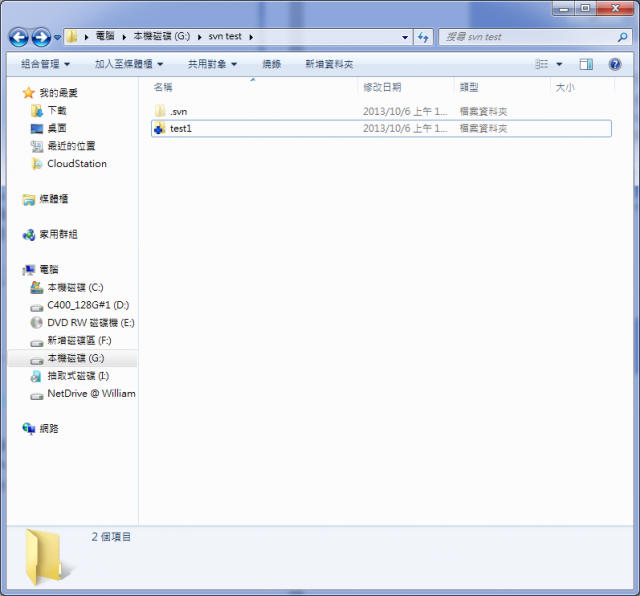Change view with the view icon
Image resolution: width=640 pixels, height=596 pixels.
(x=542, y=64)
